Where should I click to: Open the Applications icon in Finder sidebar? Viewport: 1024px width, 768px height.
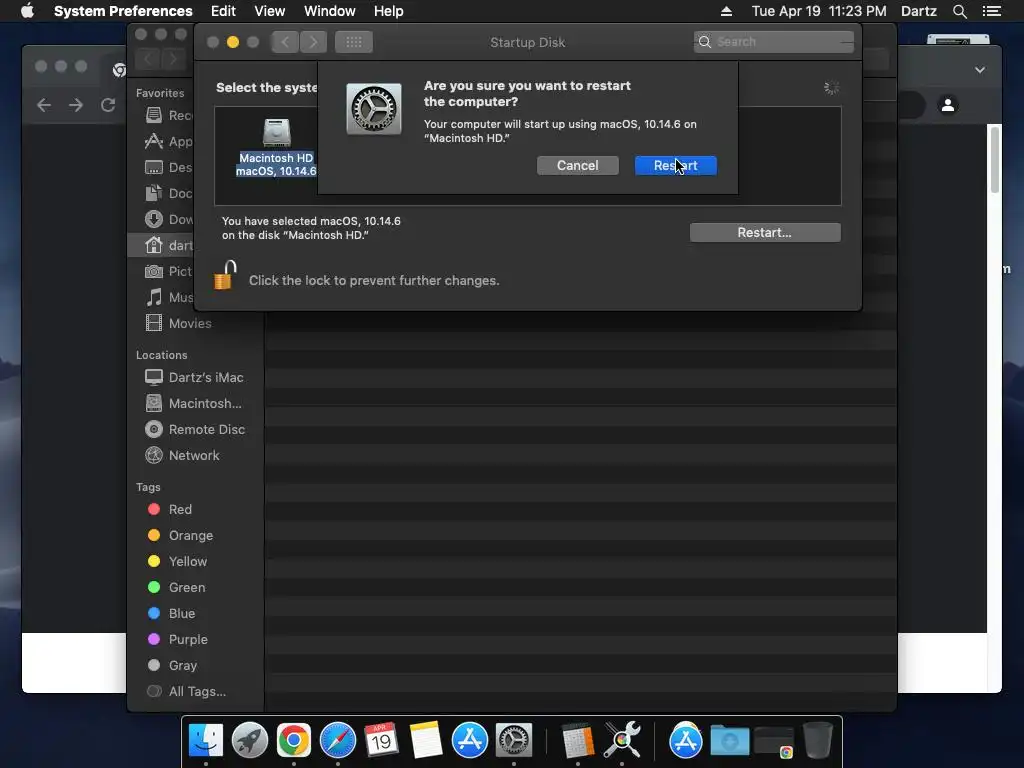[153, 141]
